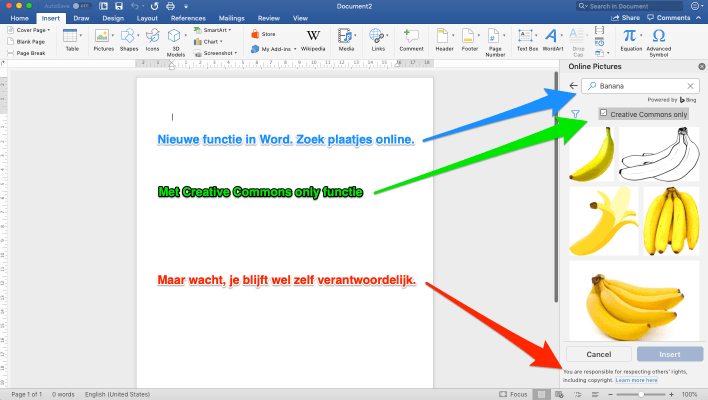
Task: Open the Store add-ins
Action: pos(263,34)
